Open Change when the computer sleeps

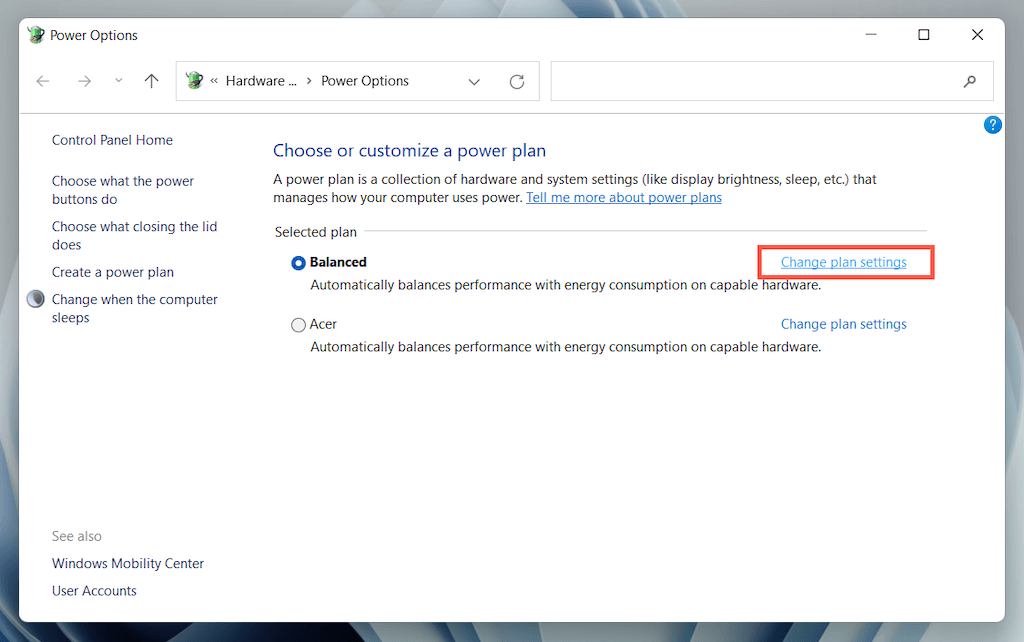[135, 308]
